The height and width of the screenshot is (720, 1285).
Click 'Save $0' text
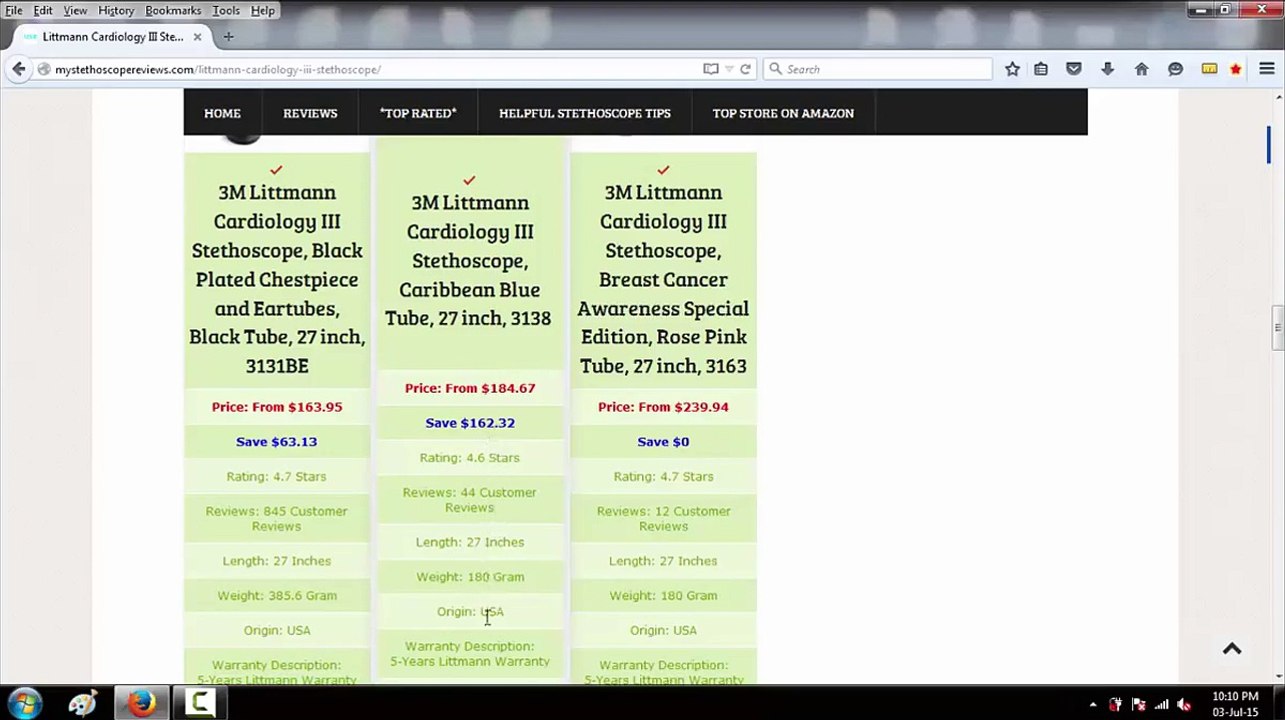point(663,442)
